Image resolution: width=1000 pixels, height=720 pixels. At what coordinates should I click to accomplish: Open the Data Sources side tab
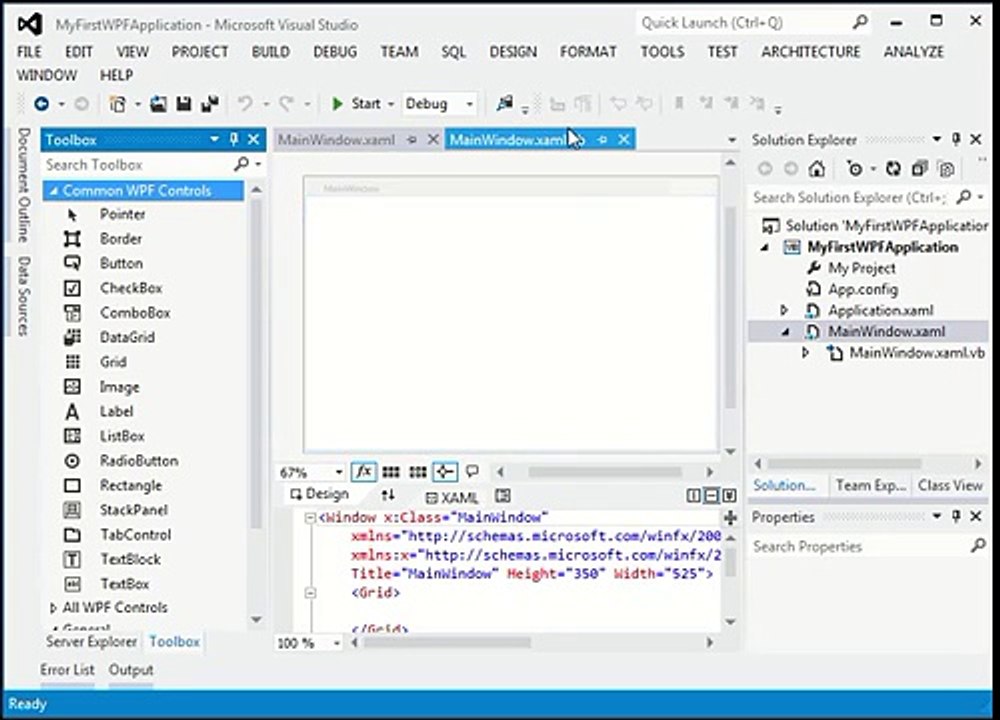(24, 297)
